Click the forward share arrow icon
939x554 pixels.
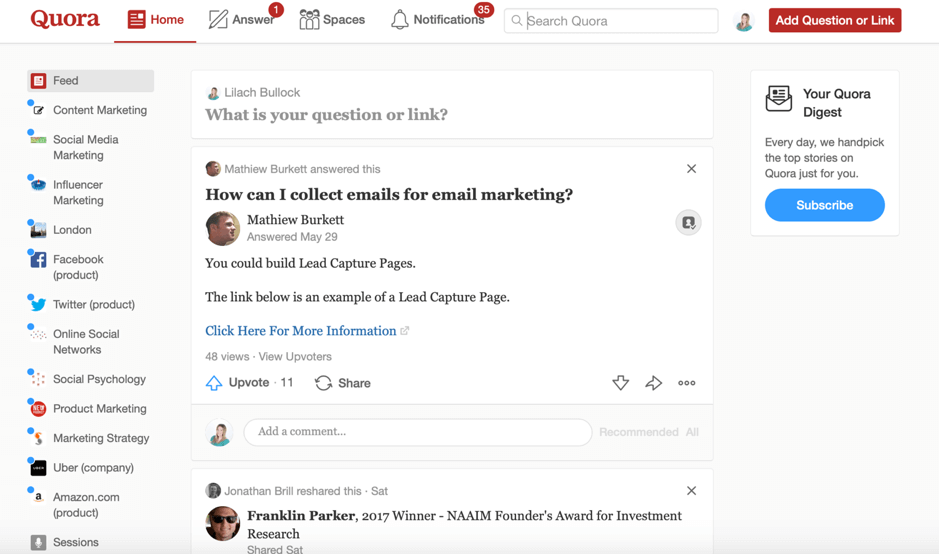653,383
